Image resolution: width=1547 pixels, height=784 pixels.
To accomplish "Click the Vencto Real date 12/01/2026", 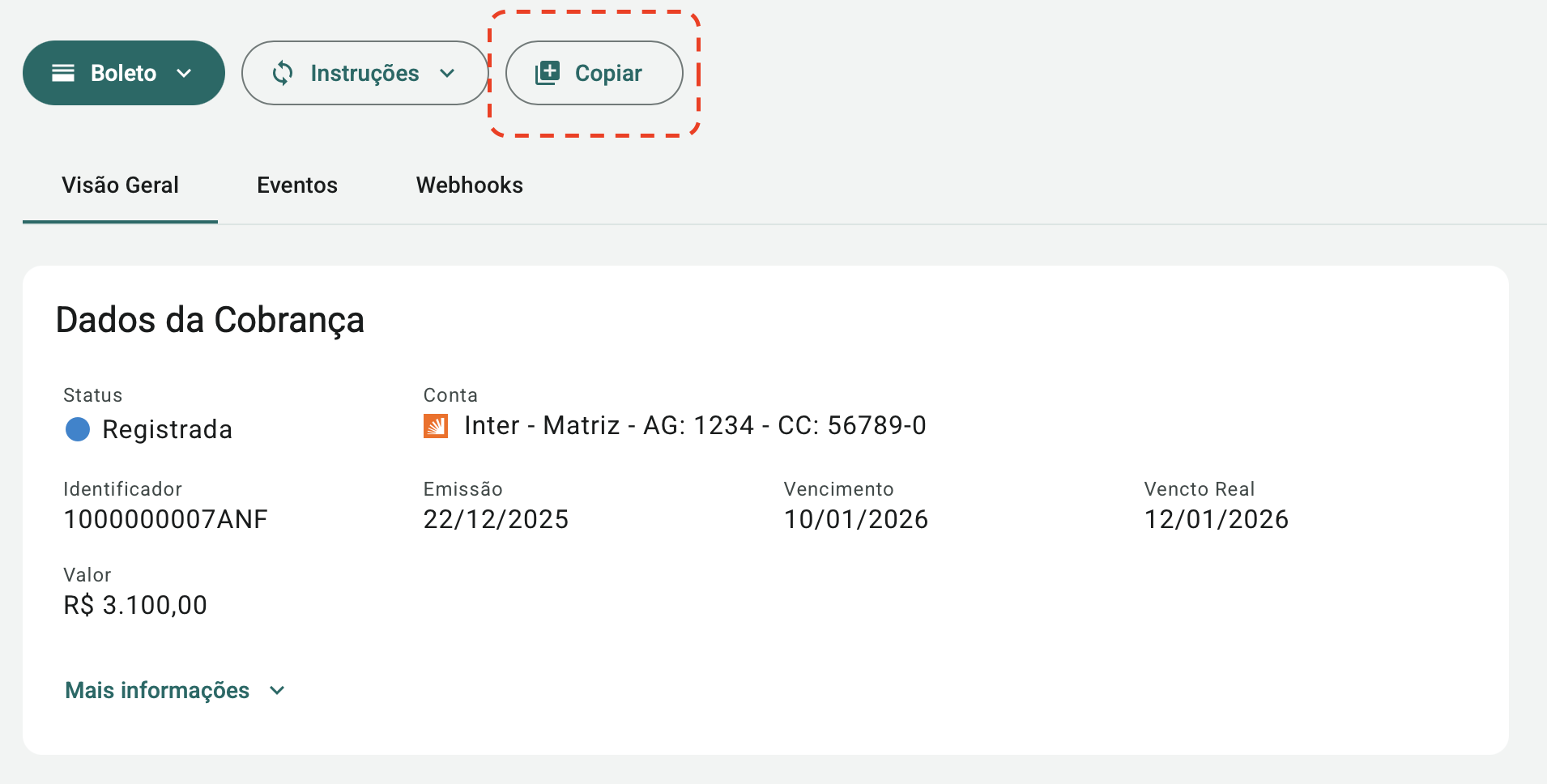I will 1216,519.
